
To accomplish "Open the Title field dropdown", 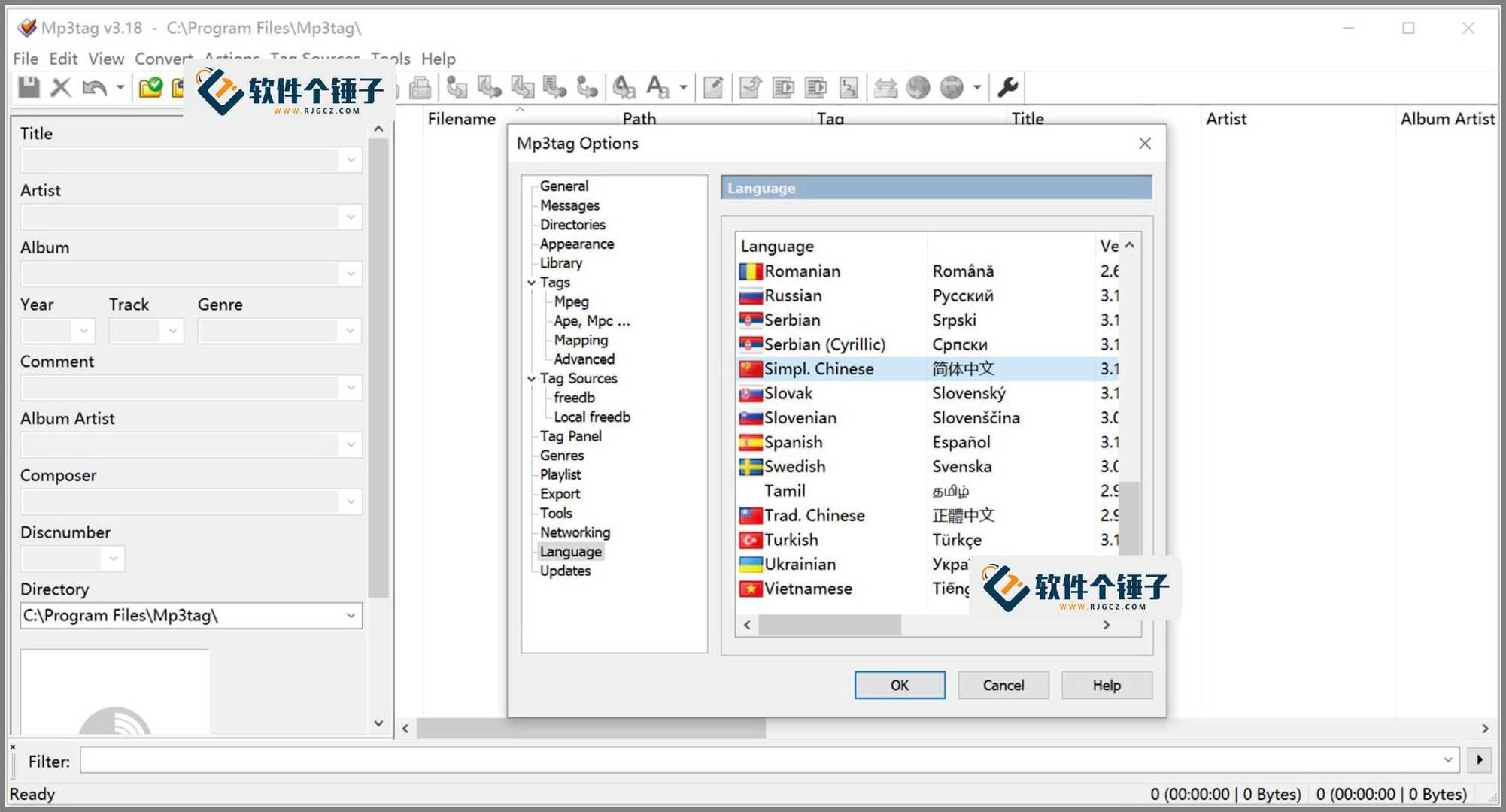I will tap(351, 160).
